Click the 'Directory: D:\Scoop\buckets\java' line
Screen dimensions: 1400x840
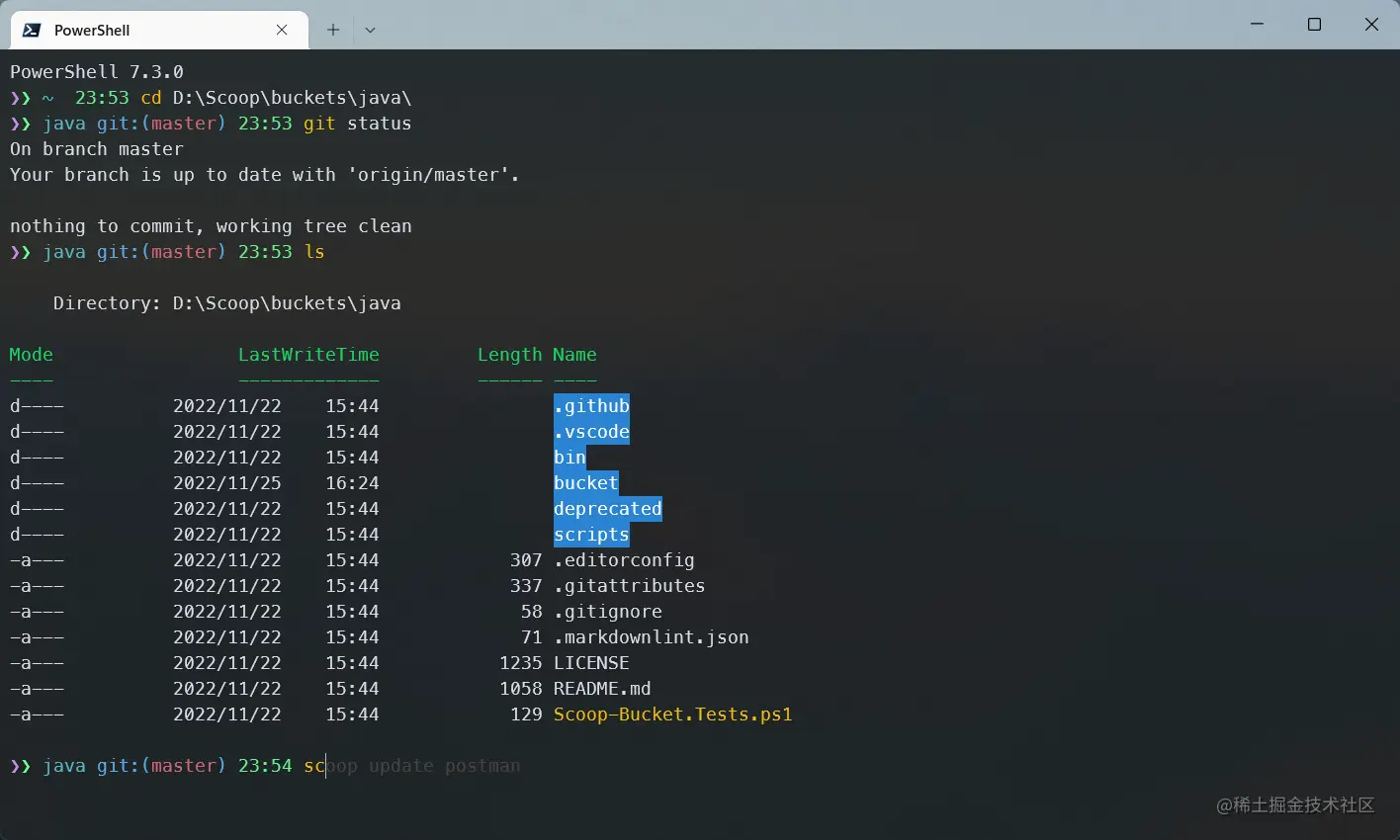coord(226,303)
